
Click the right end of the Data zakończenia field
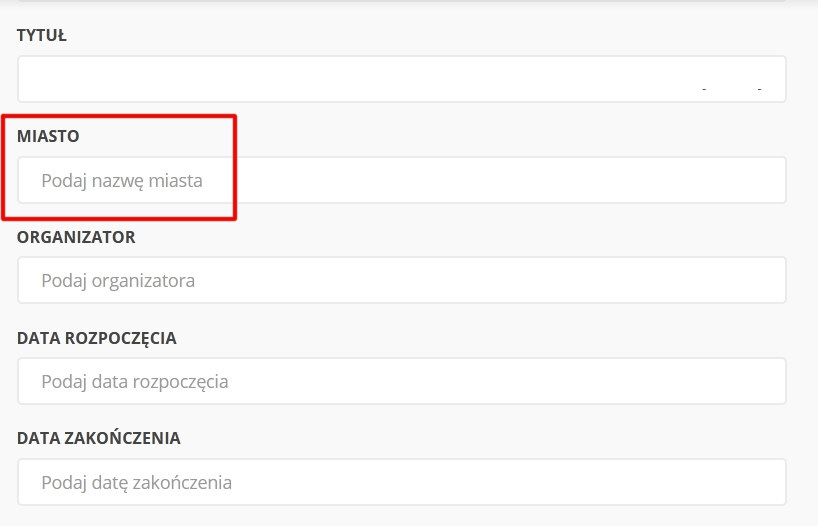[770, 482]
